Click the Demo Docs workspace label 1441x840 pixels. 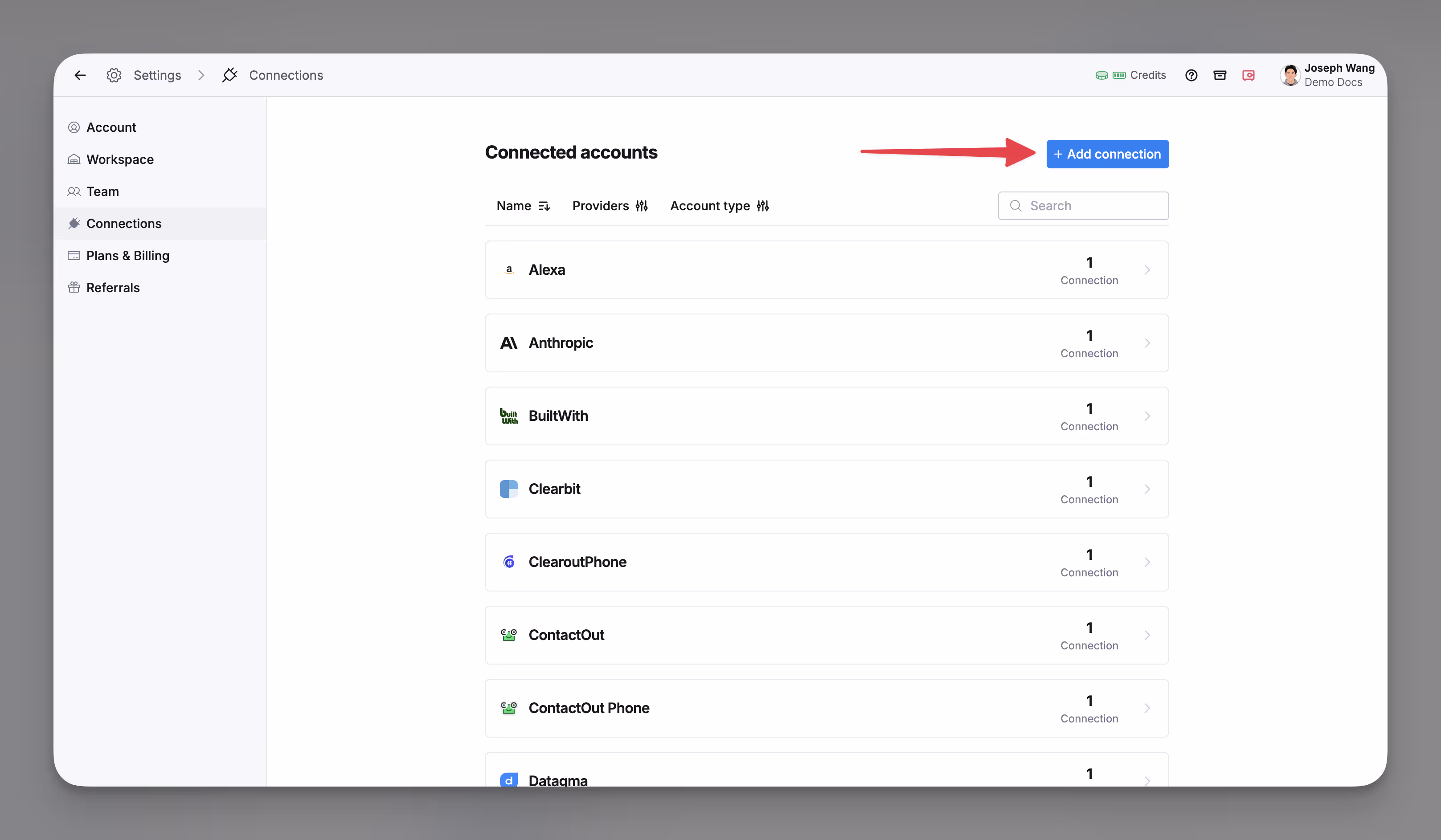click(1333, 82)
